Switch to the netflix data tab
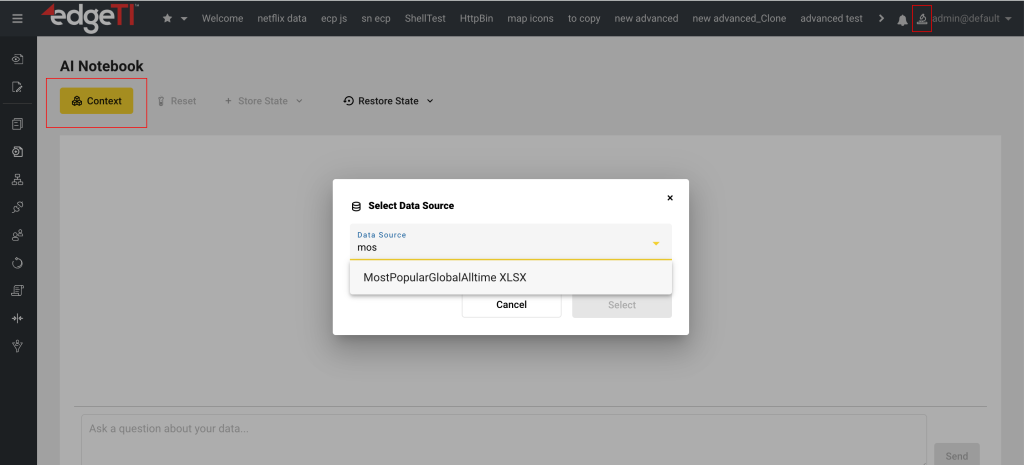The height and width of the screenshot is (465, 1024). pyautogui.click(x=282, y=19)
